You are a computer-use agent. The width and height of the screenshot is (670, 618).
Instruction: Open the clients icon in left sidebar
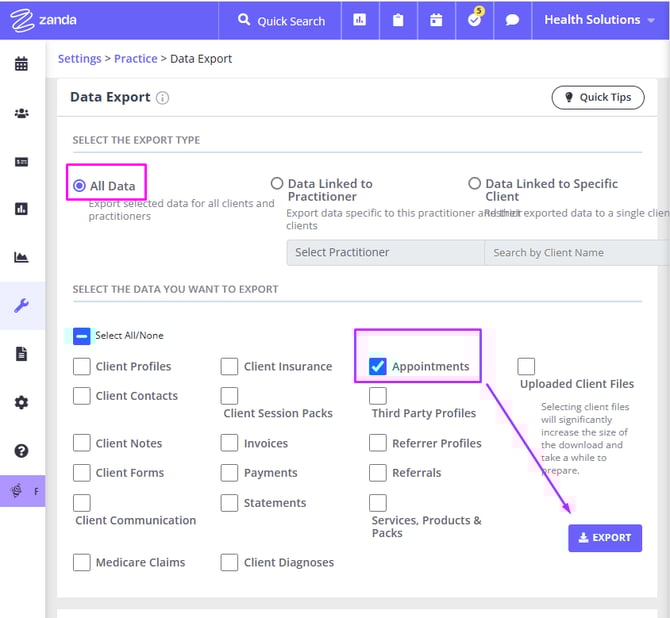pyautogui.click(x=21, y=113)
